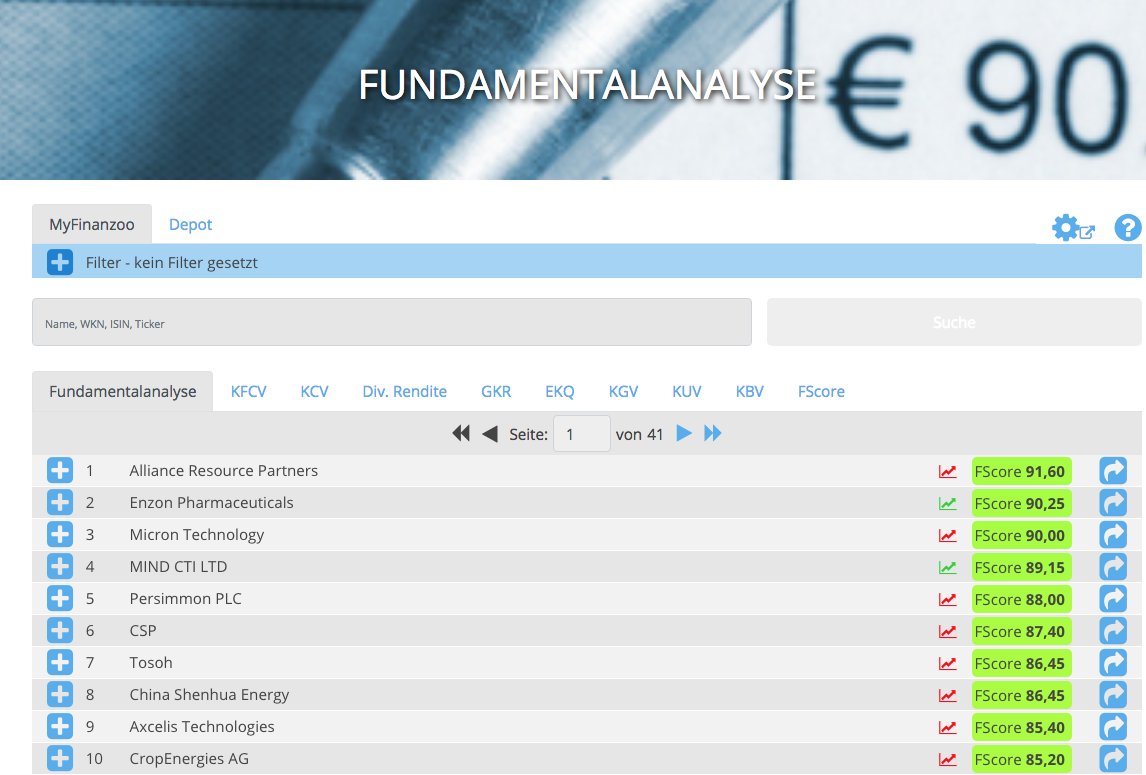Open chart icon for Tosoh
Viewport: 1146px width, 775px height.
[947, 664]
